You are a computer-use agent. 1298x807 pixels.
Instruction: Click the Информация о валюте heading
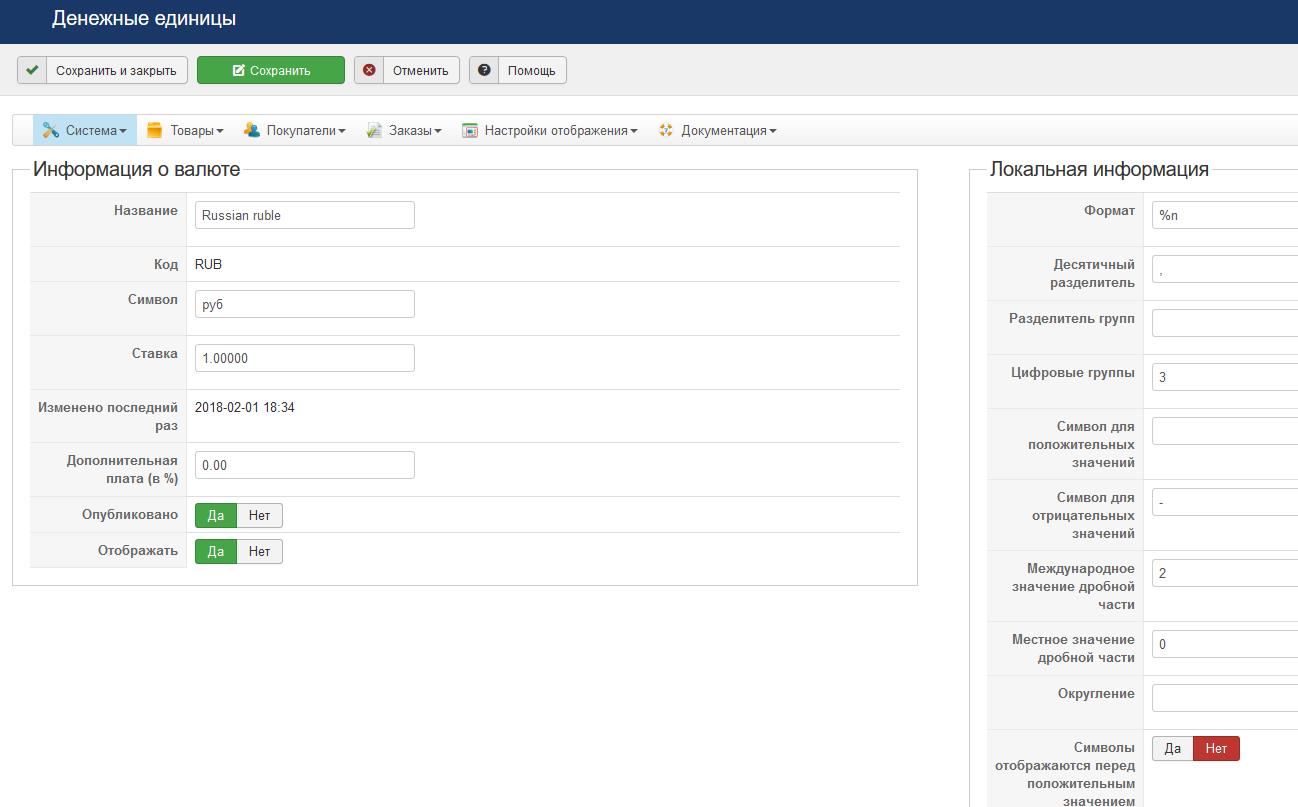pyautogui.click(x=137, y=170)
